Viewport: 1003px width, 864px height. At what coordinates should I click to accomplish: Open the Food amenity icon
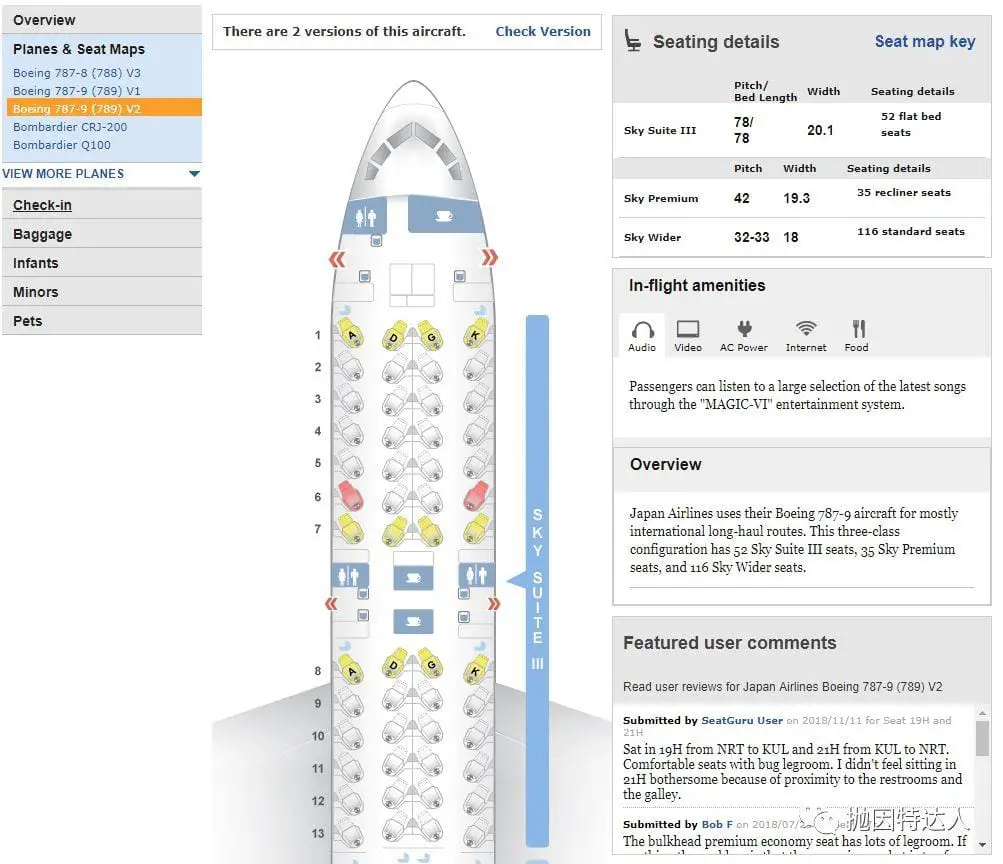click(x=857, y=336)
